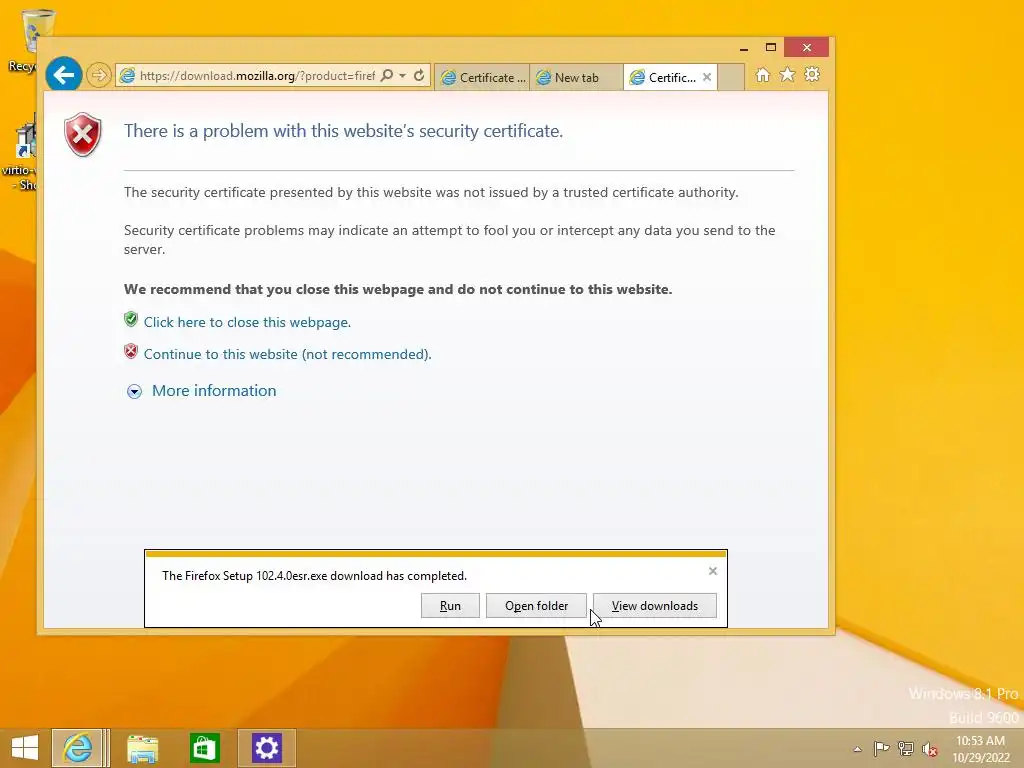This screenshot has width=1024, height=768.
Task: Open the PC settings gear taskbar icon
Action: pos(266,748)
